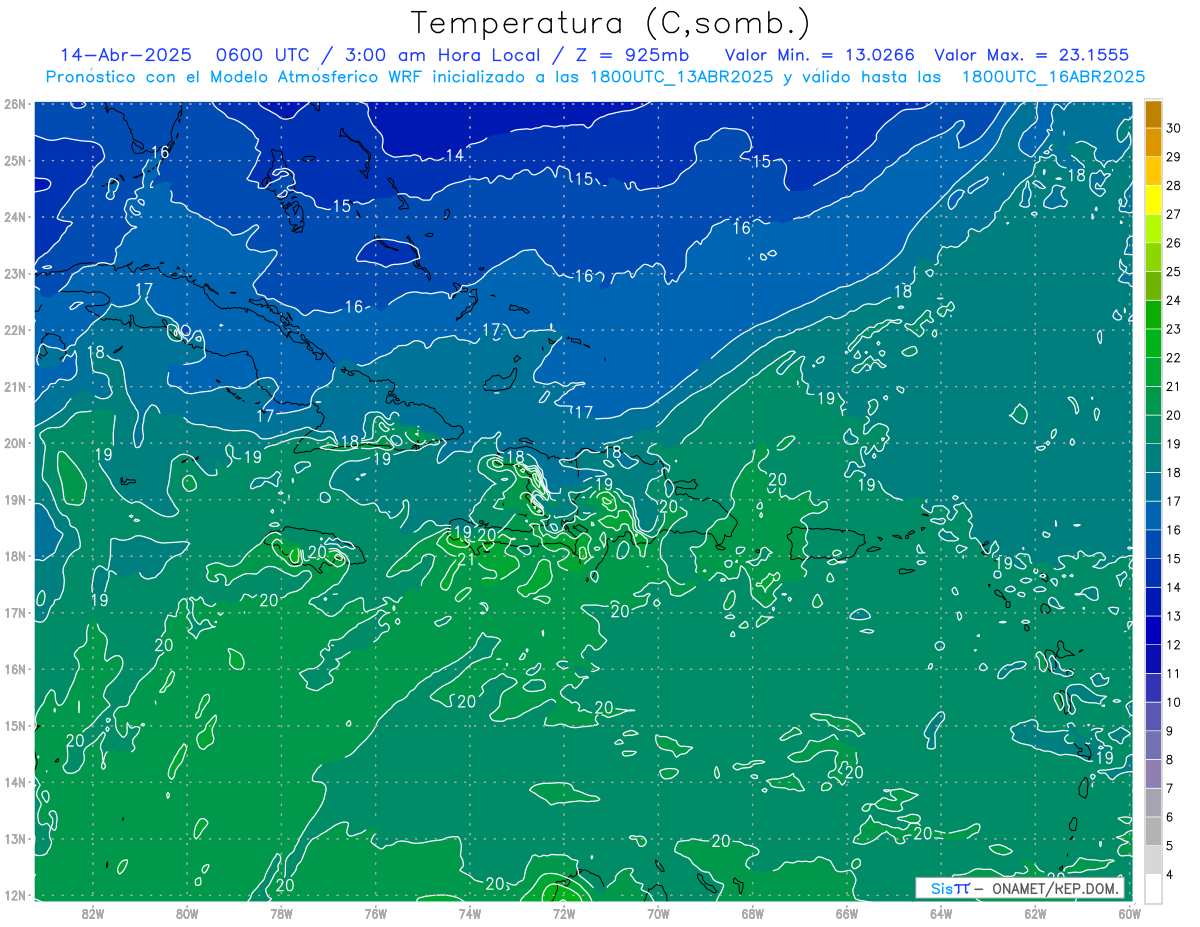Click the colorbar label 30
This screenshot has width=1200, height=927.
coord(1173,128)
